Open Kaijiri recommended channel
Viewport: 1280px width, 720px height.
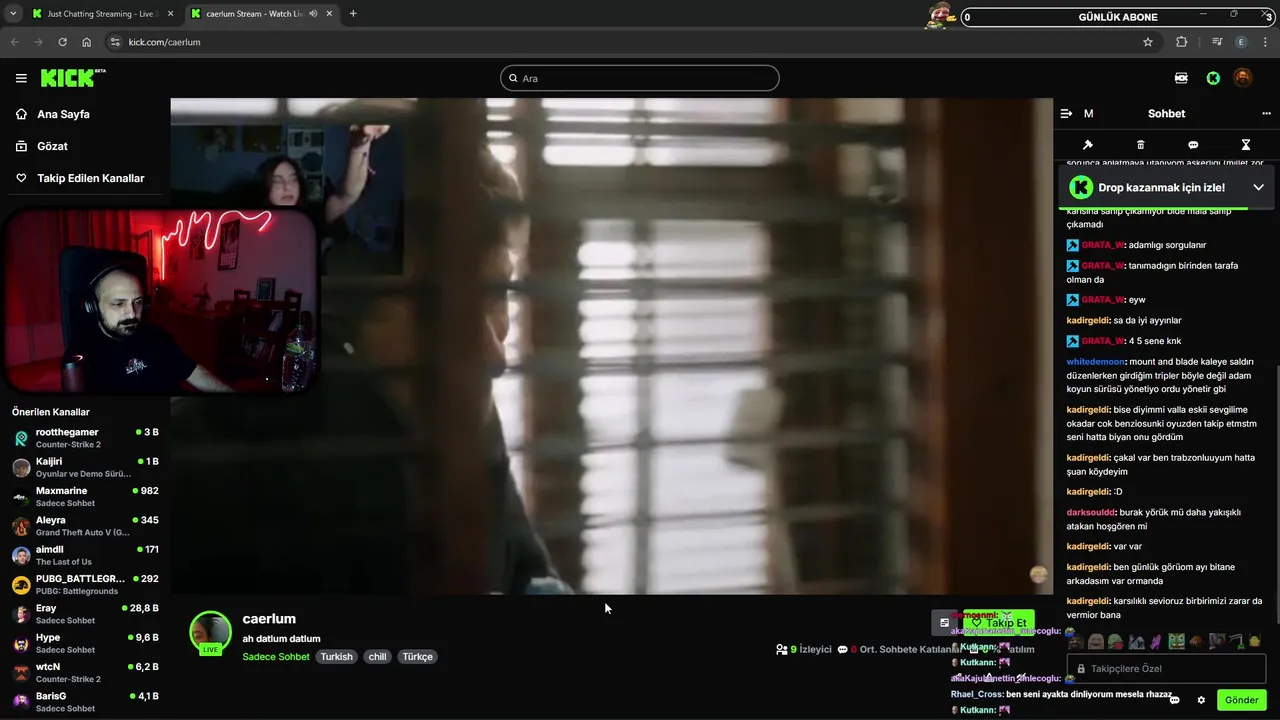pyautogui.click(x=85, y=467)
